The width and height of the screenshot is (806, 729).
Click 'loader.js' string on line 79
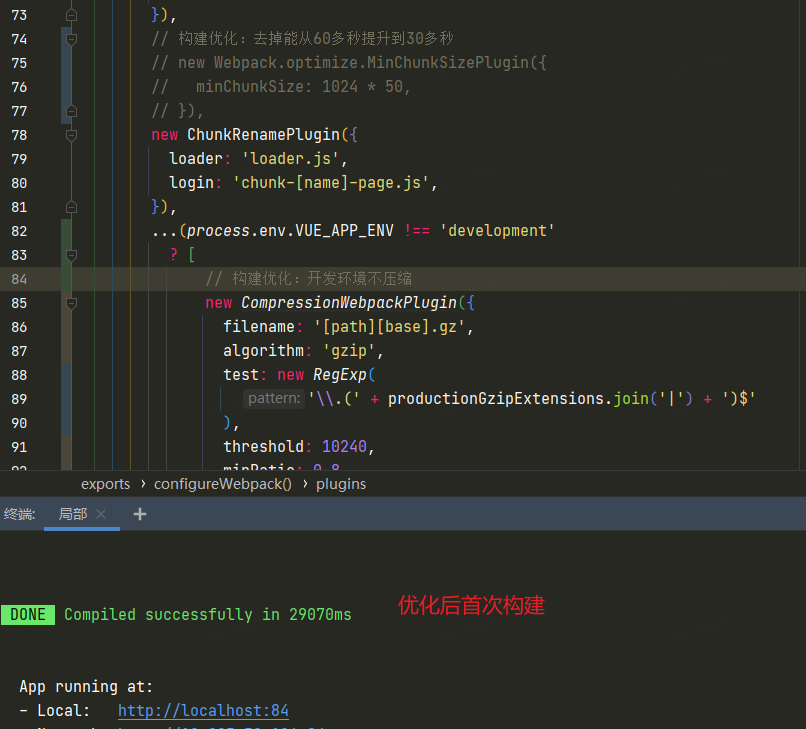coord(290,159)
